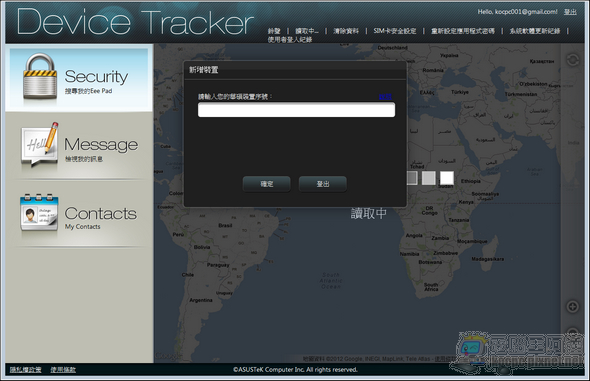Select the 系統軟體更新紀錄 menu item
The height and width of the screenshot is (381, 590).
535,31
